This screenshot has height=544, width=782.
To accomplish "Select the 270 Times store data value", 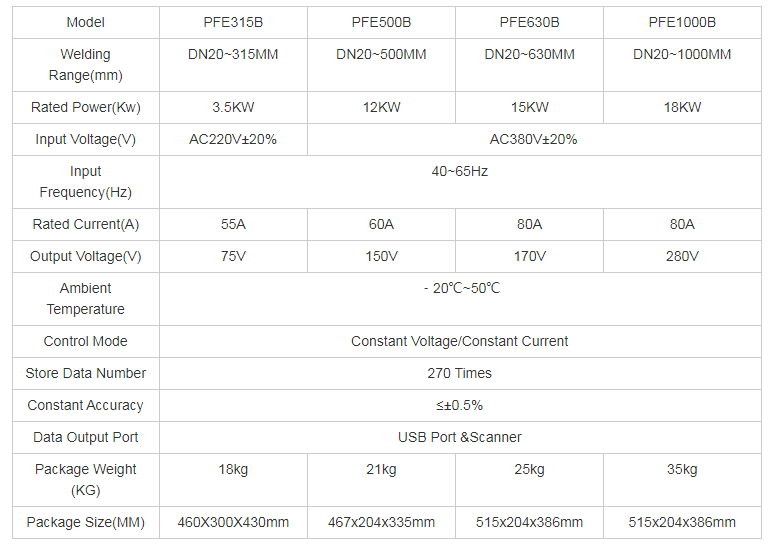I will [x=460, y=373].
